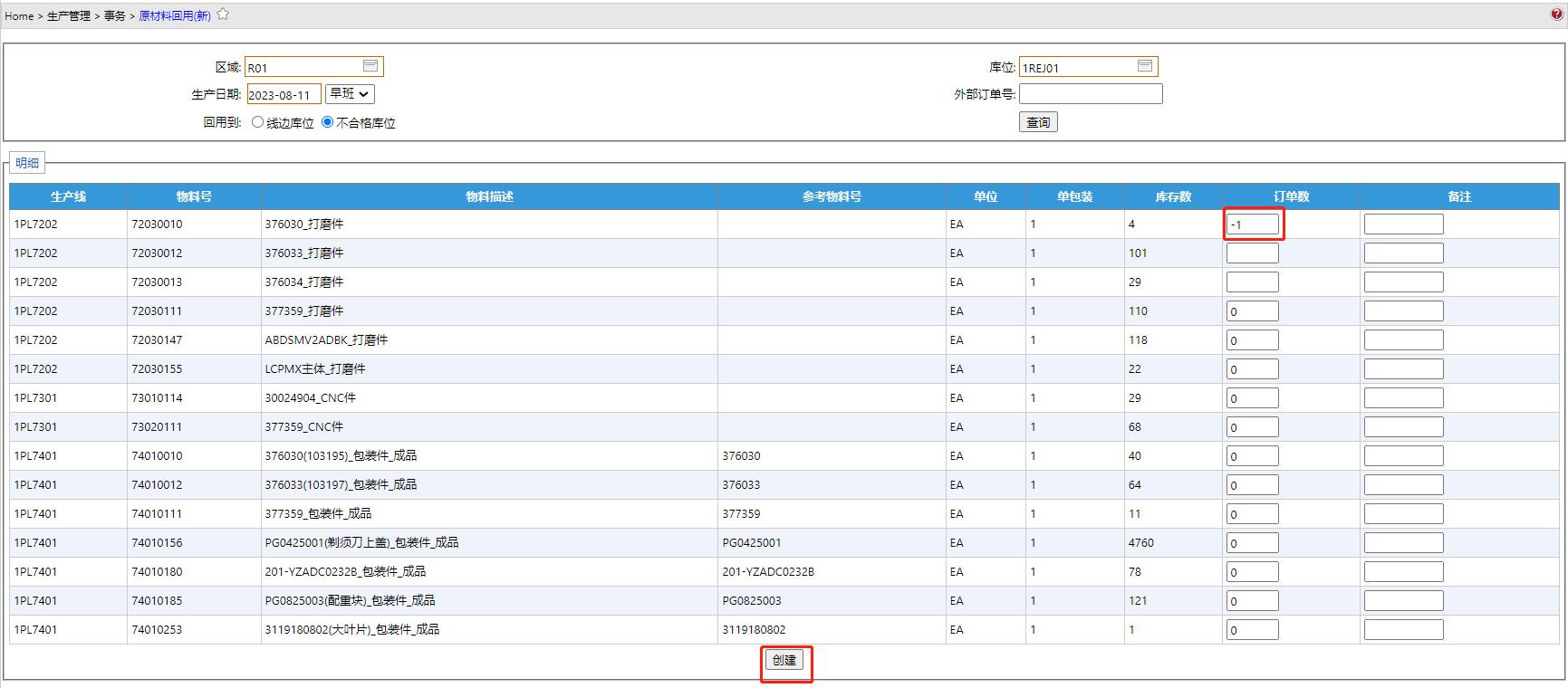Click 订单数 field for item 74010156

click(1253, 543)
